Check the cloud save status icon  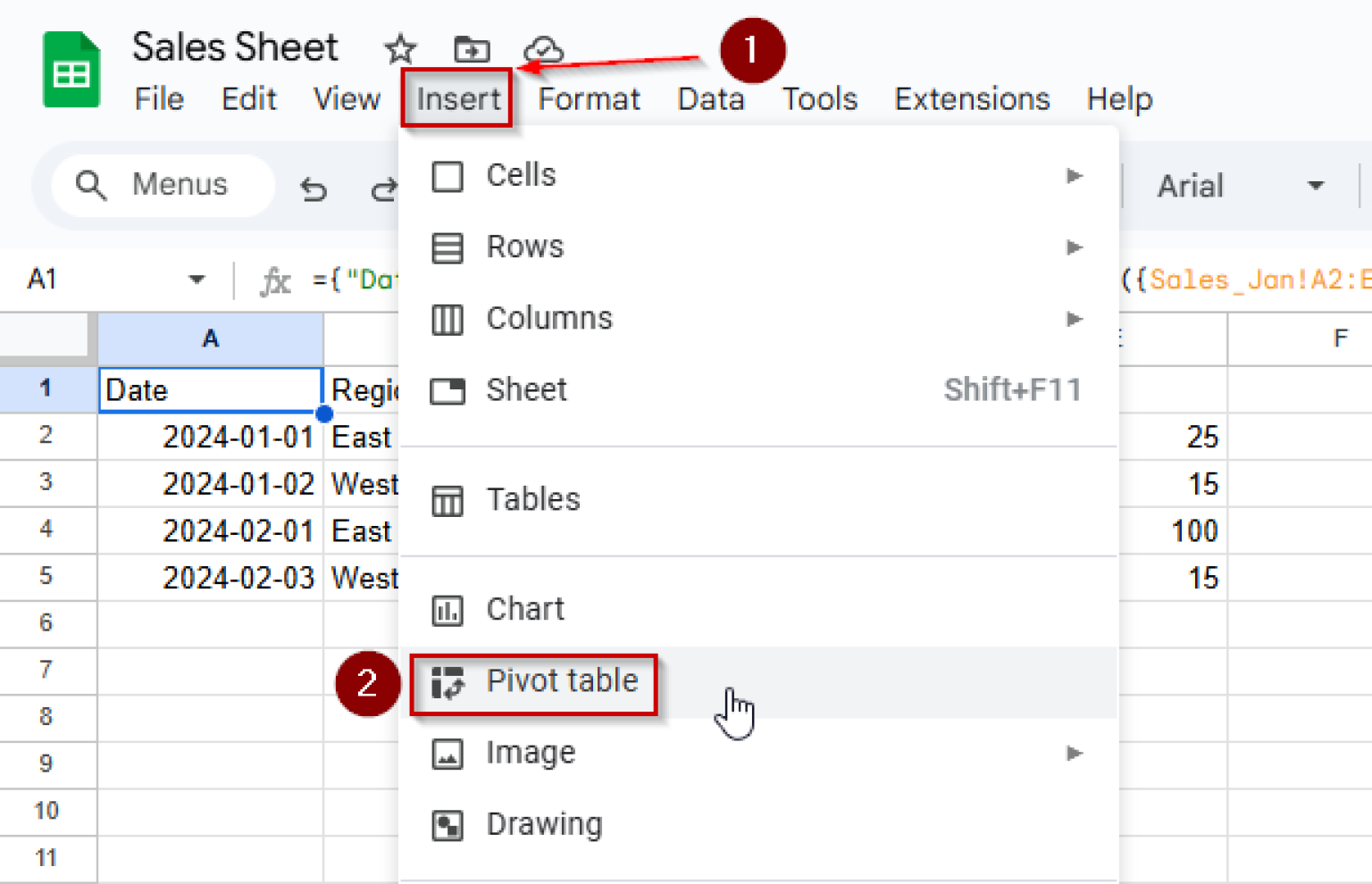[x=545, y=50]
